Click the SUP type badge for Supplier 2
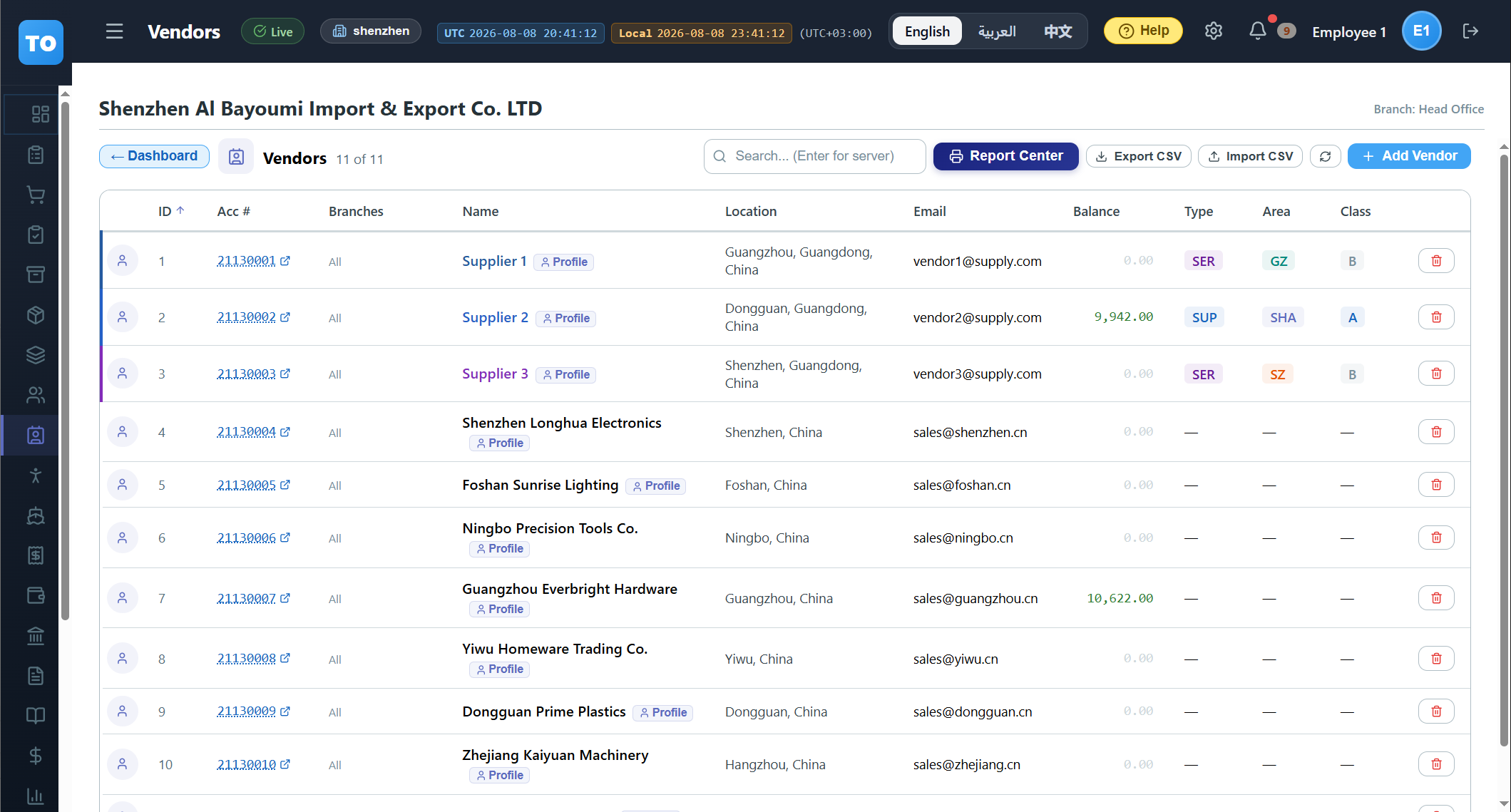 click(1204, 317)
